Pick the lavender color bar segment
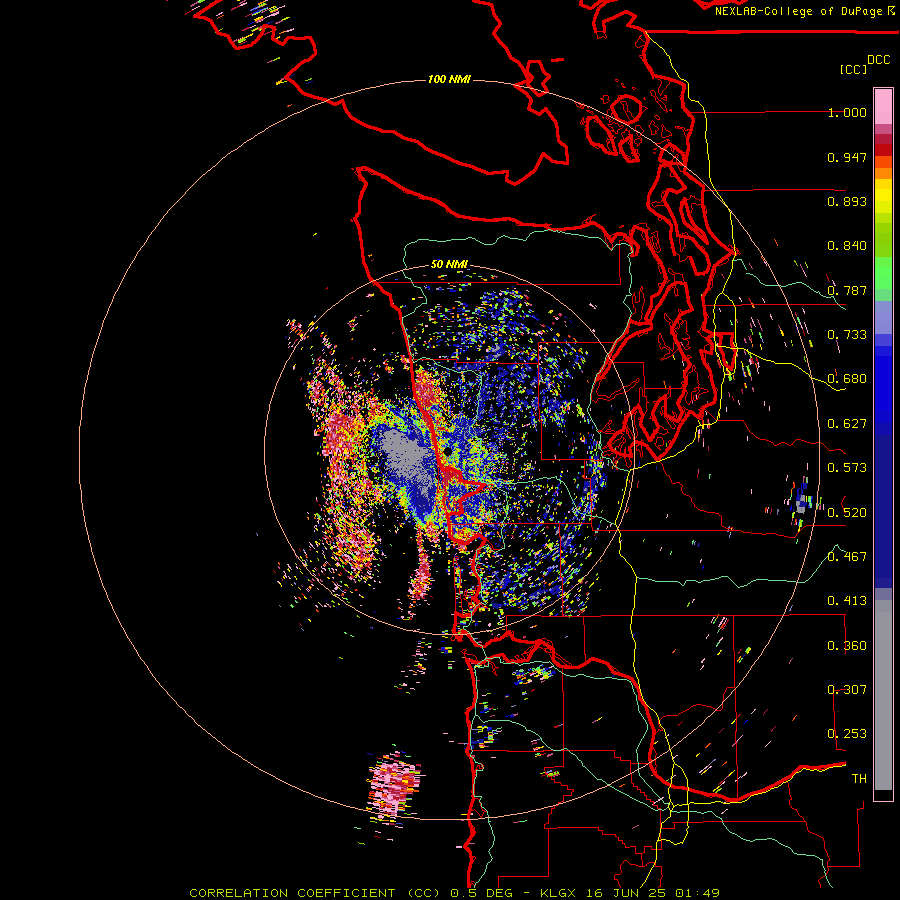The image size is (900, 900). pyautogui.click(x=883, y=317)
